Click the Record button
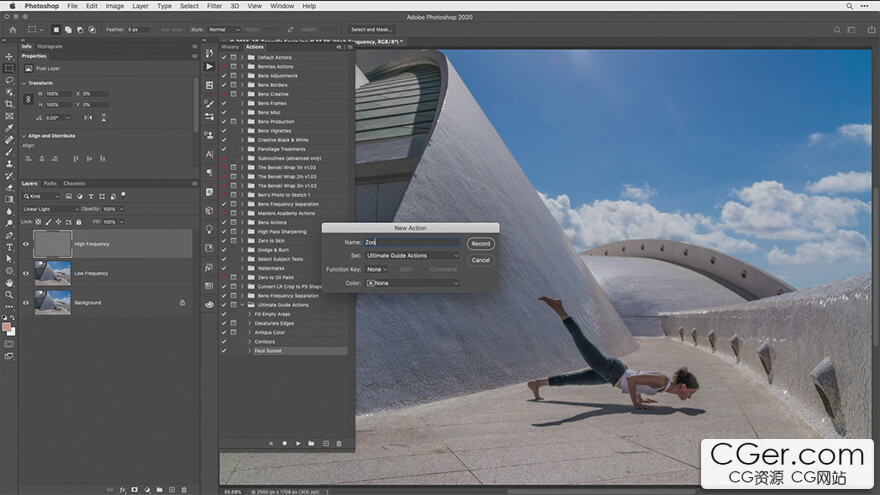 tap(481, 243)
